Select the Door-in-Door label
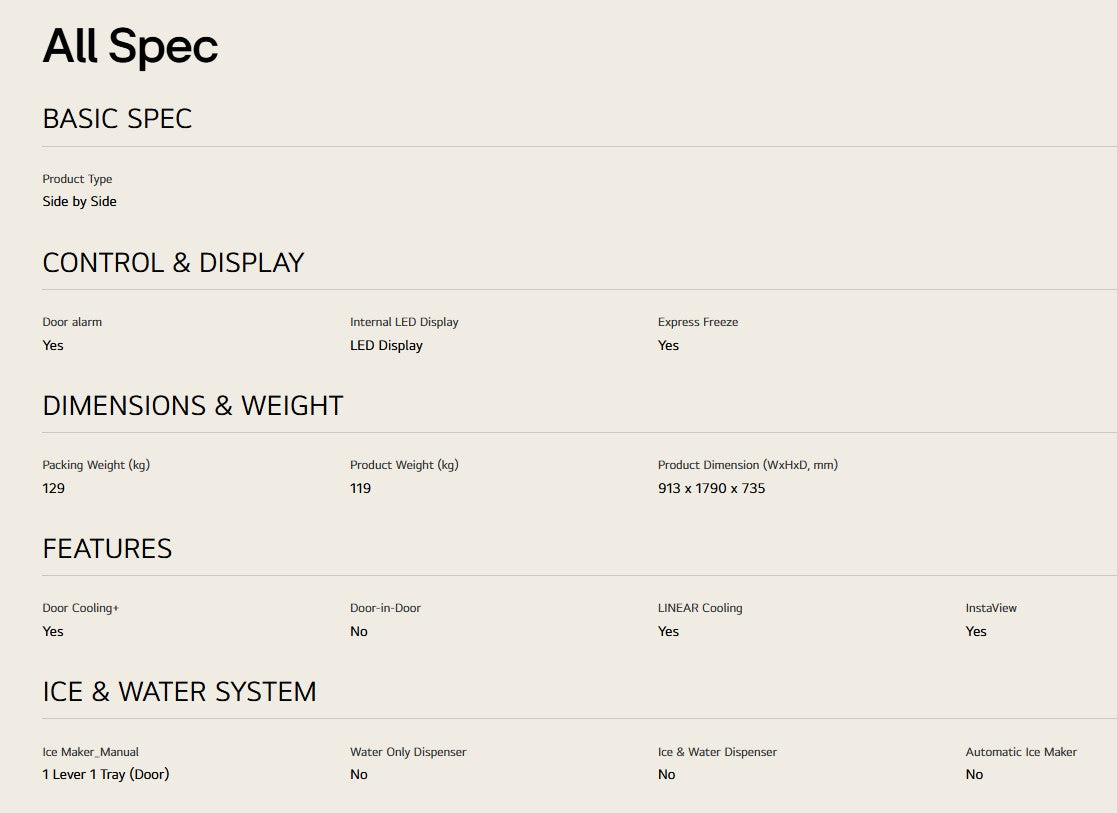Screen dimensions: 1117x813 pyautogui.click(x=385, y=608)
